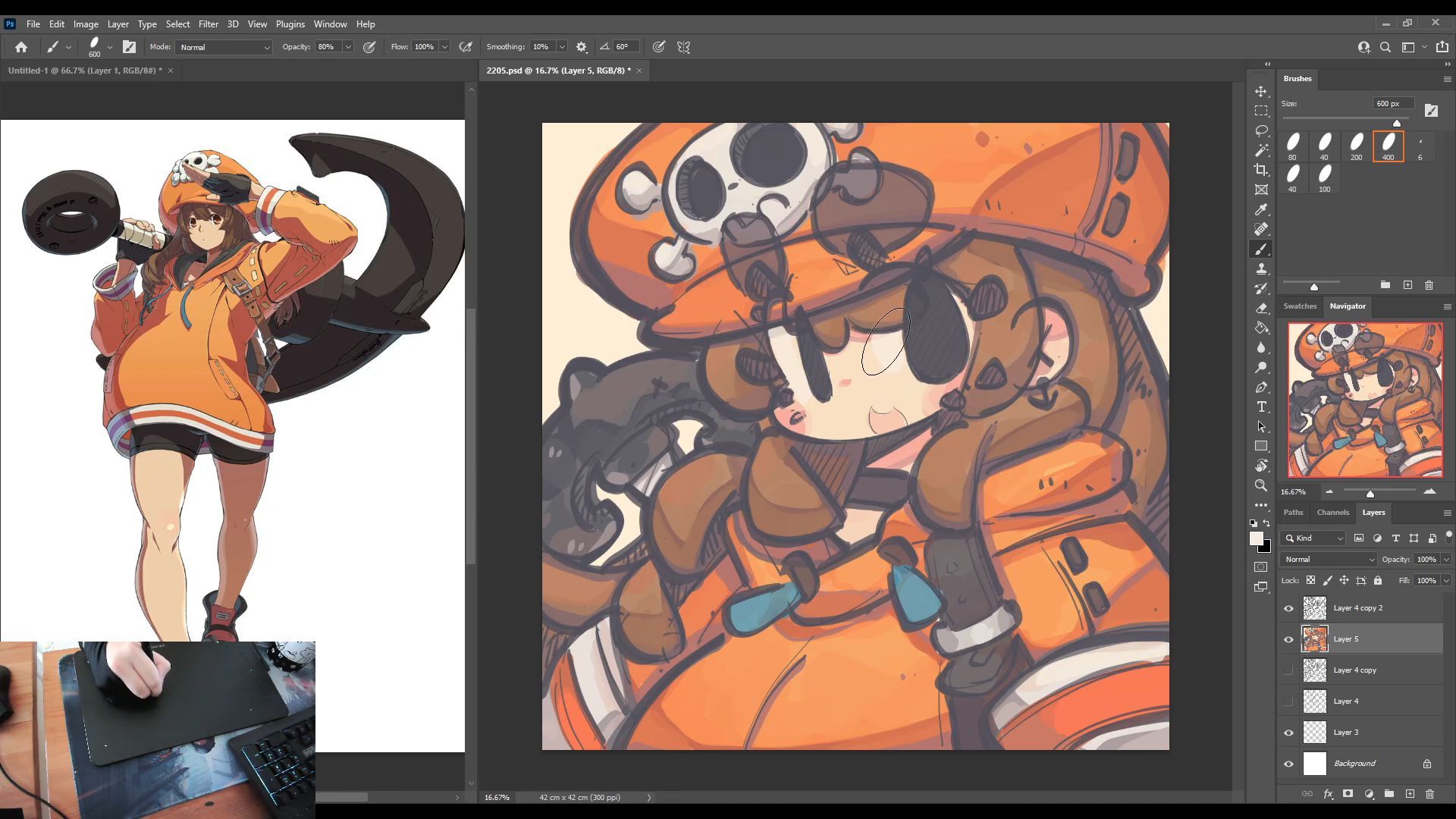Select the Magic Wand tool

1261,150
